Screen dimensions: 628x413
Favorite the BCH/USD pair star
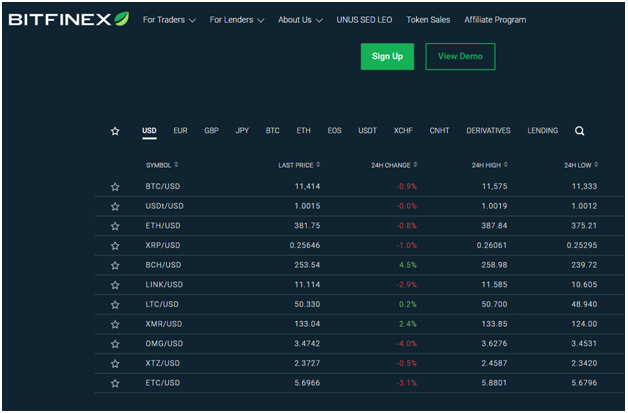pyautogui.click(x=115, y=265)
